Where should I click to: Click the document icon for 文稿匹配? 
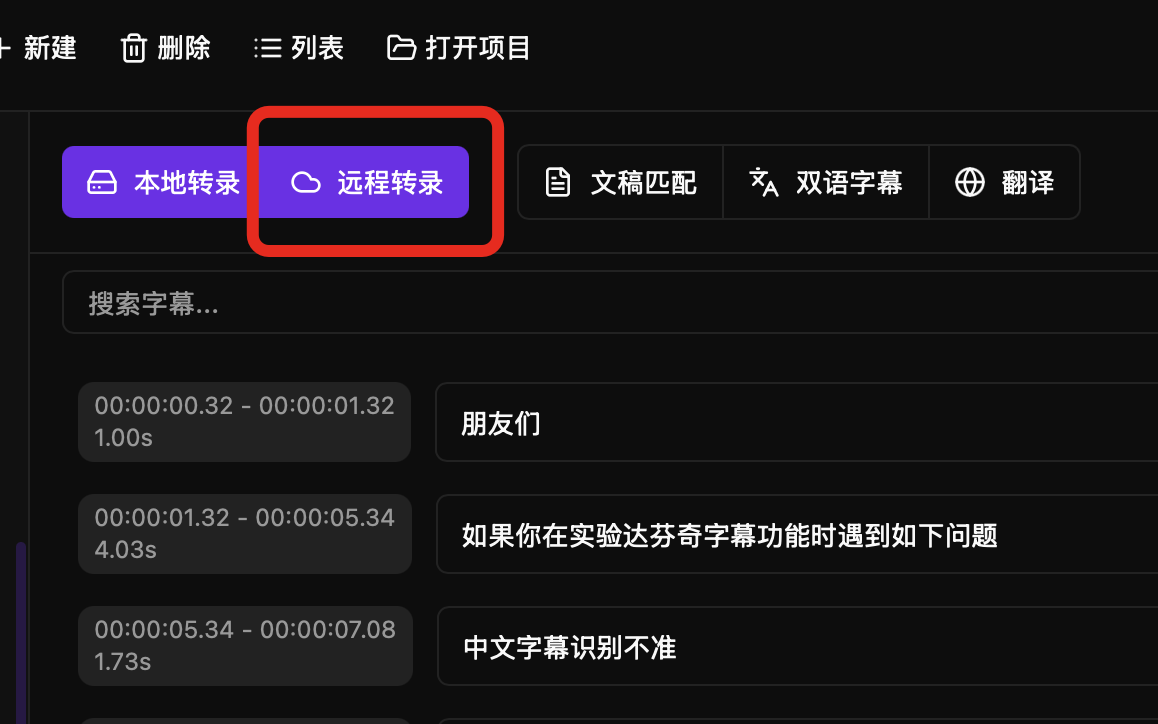coord(558,182)
